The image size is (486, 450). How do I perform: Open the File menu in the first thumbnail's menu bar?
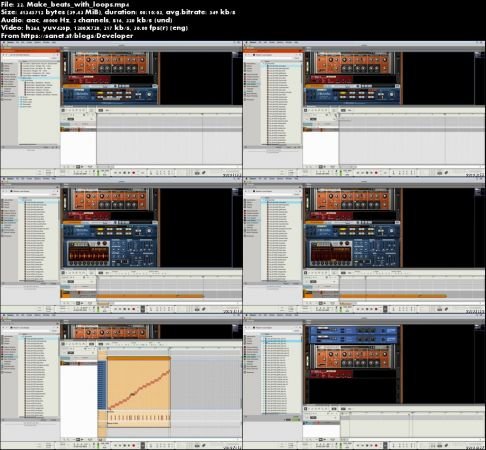(x=17, y=43)
